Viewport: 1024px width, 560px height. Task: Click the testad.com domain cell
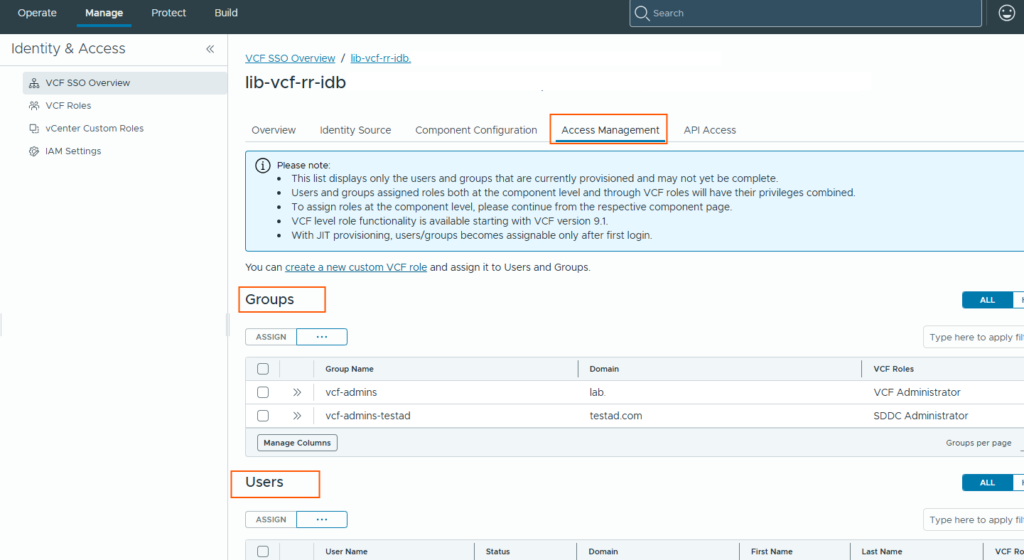pyautogui.click(x=616, y=416)
